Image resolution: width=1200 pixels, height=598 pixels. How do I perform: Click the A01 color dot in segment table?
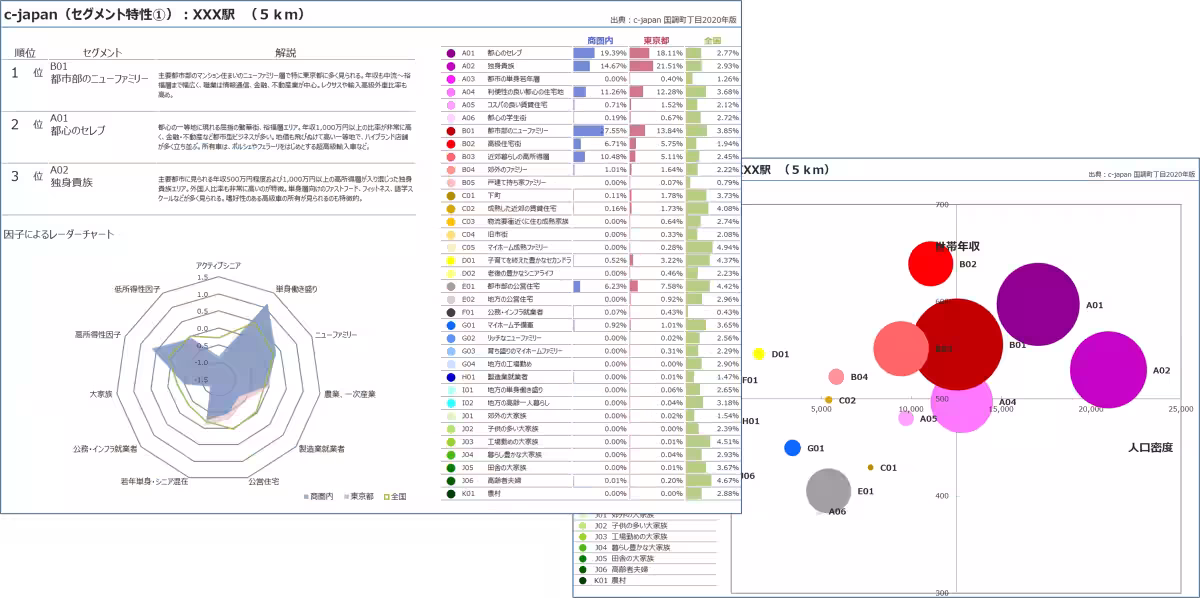(x=452, y=53)
